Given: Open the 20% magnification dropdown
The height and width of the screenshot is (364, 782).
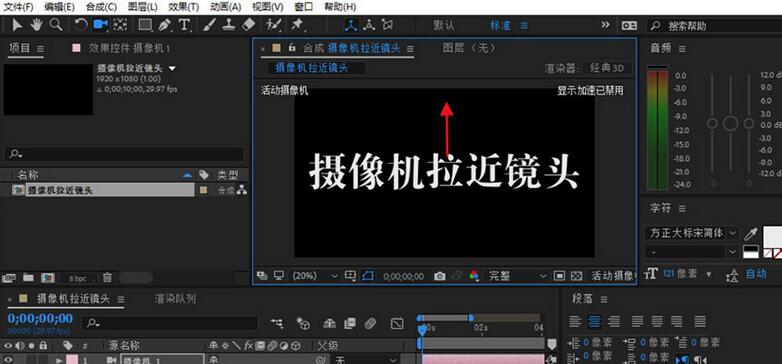Looking at the screenshot, I should 315,276.
